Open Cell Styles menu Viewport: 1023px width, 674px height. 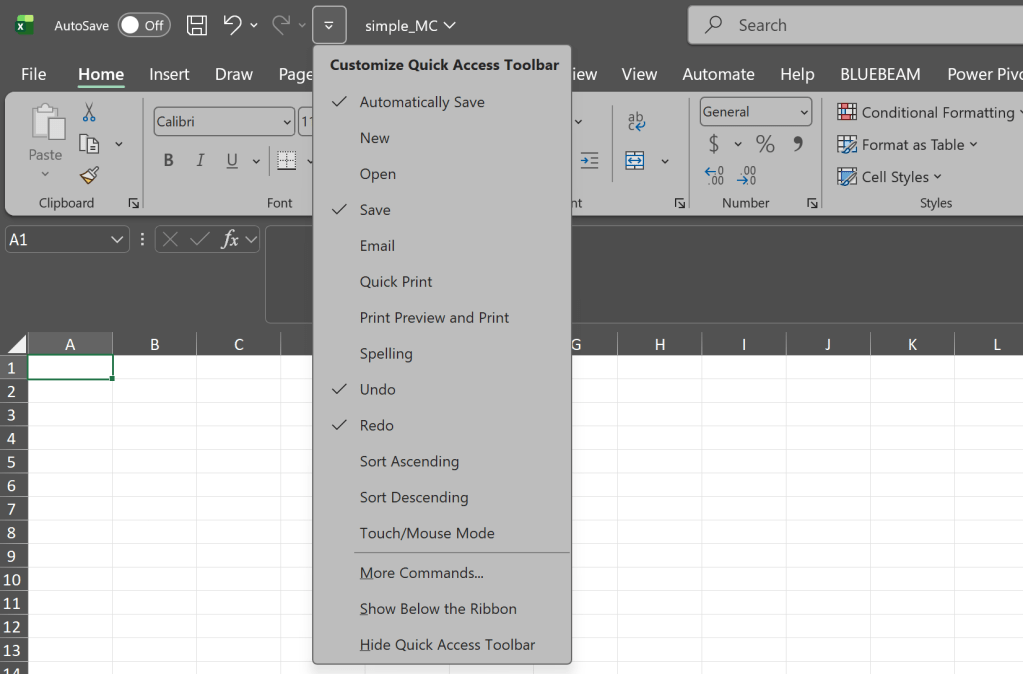click(x=889, y=177)
